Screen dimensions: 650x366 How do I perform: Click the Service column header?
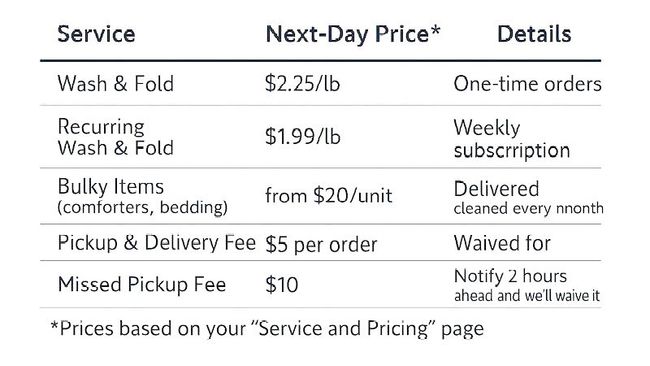tap(96, 34)
